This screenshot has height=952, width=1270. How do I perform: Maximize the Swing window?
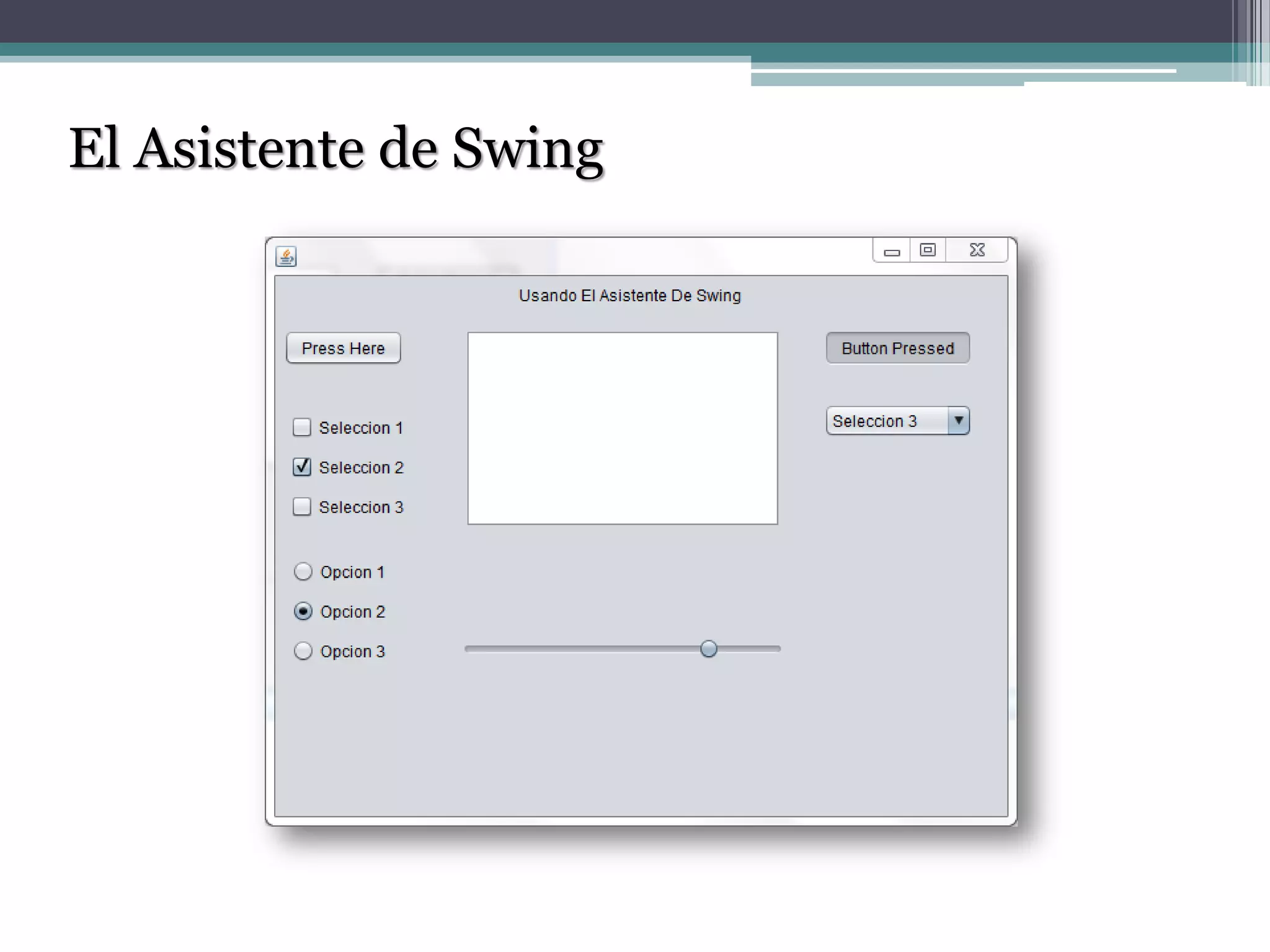[928, 250]
